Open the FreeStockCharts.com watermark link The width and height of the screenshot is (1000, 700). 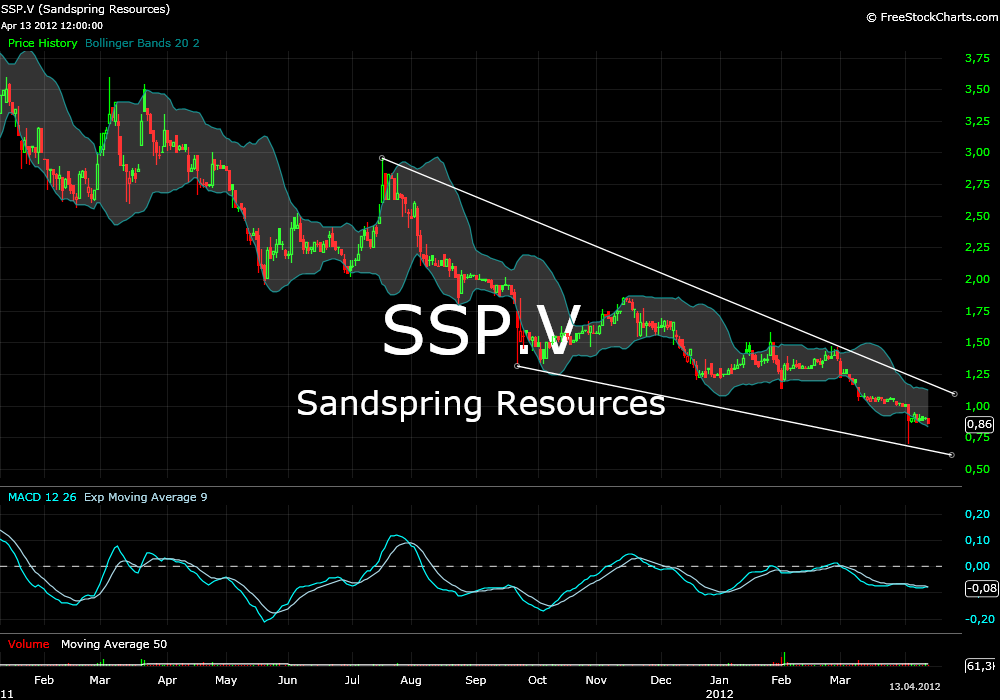tap(932, 17)
